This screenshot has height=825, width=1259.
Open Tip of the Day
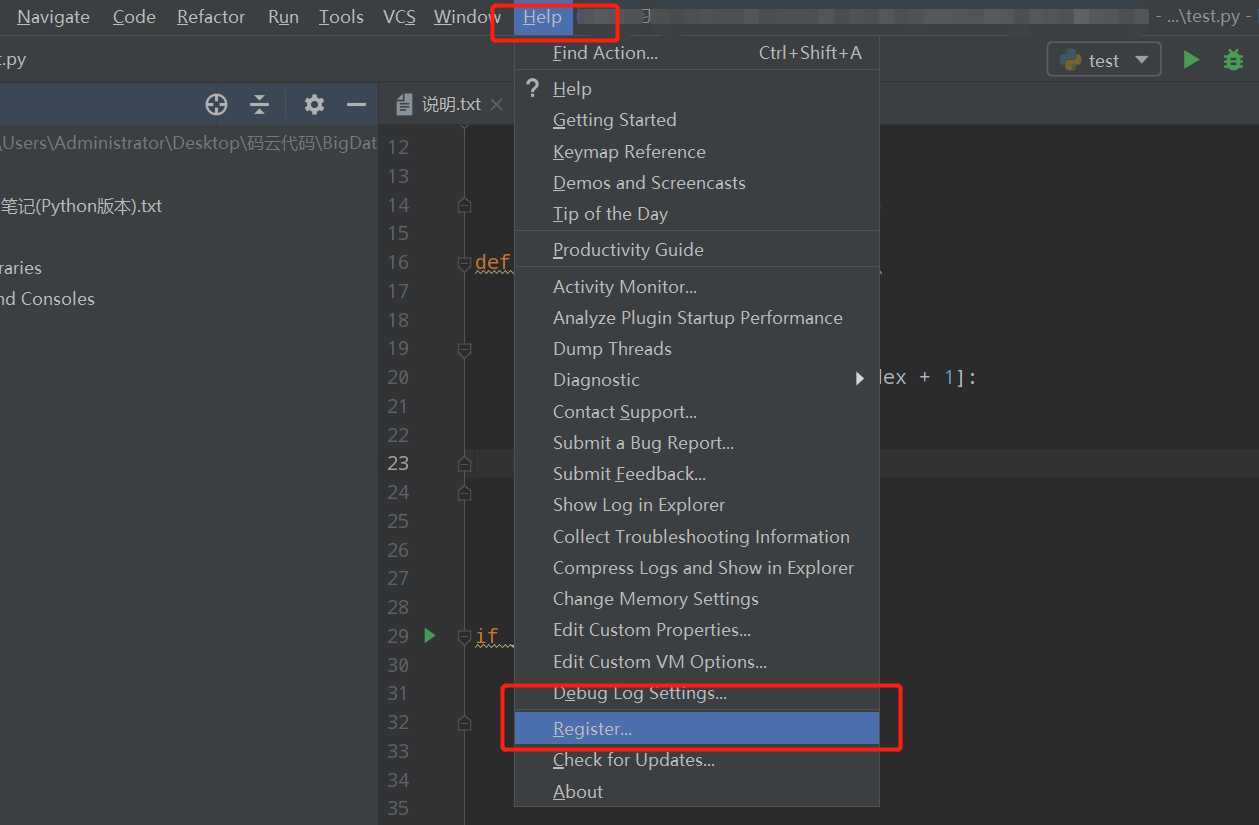tap(697, 214)
